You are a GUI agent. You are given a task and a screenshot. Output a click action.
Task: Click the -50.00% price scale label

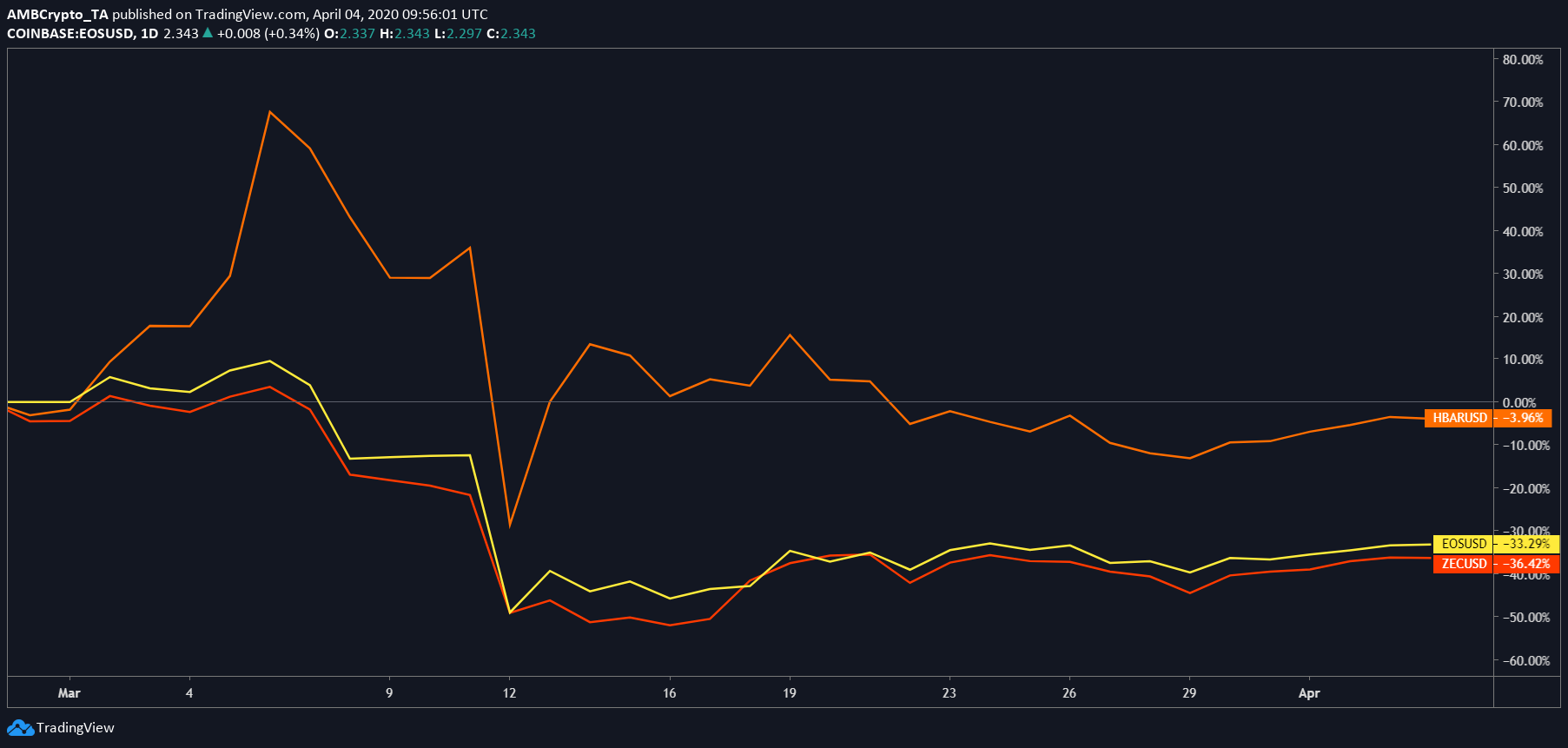1525,618
